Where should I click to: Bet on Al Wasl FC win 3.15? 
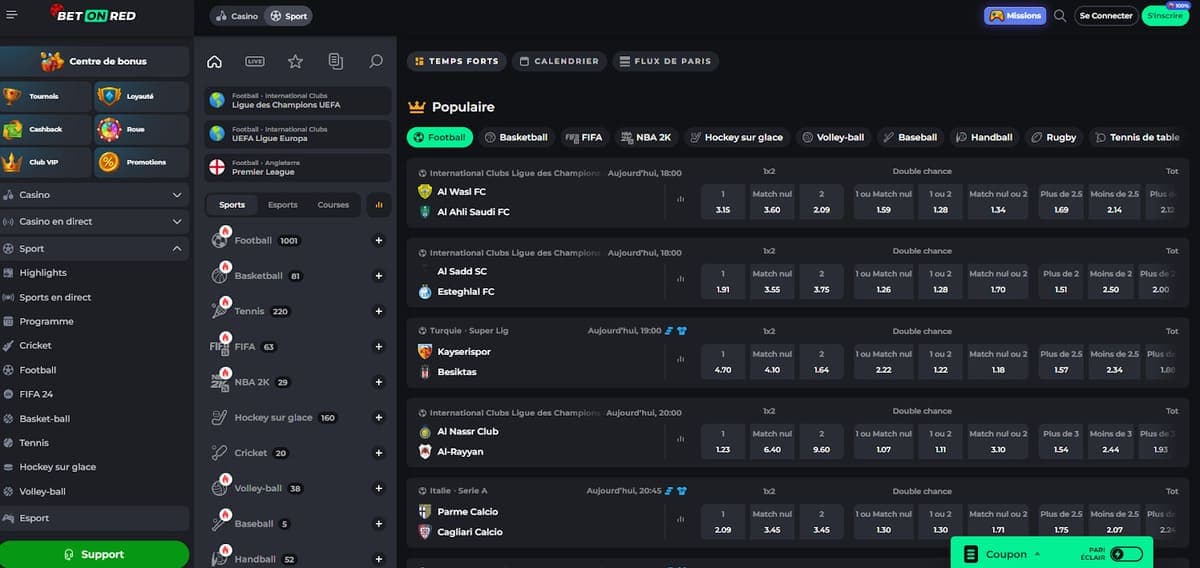(723, 202)
